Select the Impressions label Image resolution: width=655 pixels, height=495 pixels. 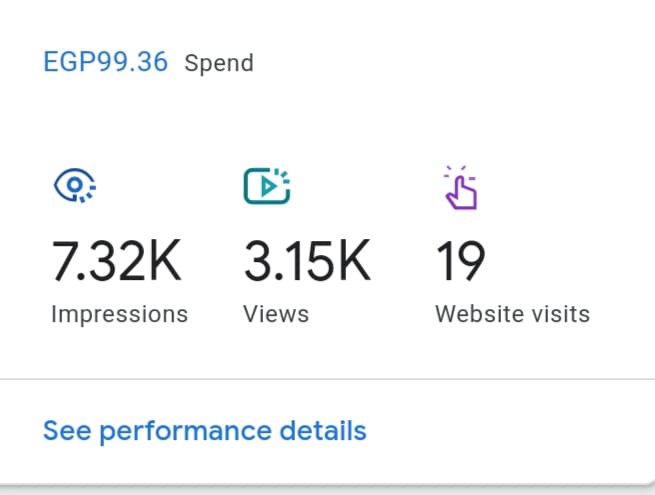(x=119, y=314)
